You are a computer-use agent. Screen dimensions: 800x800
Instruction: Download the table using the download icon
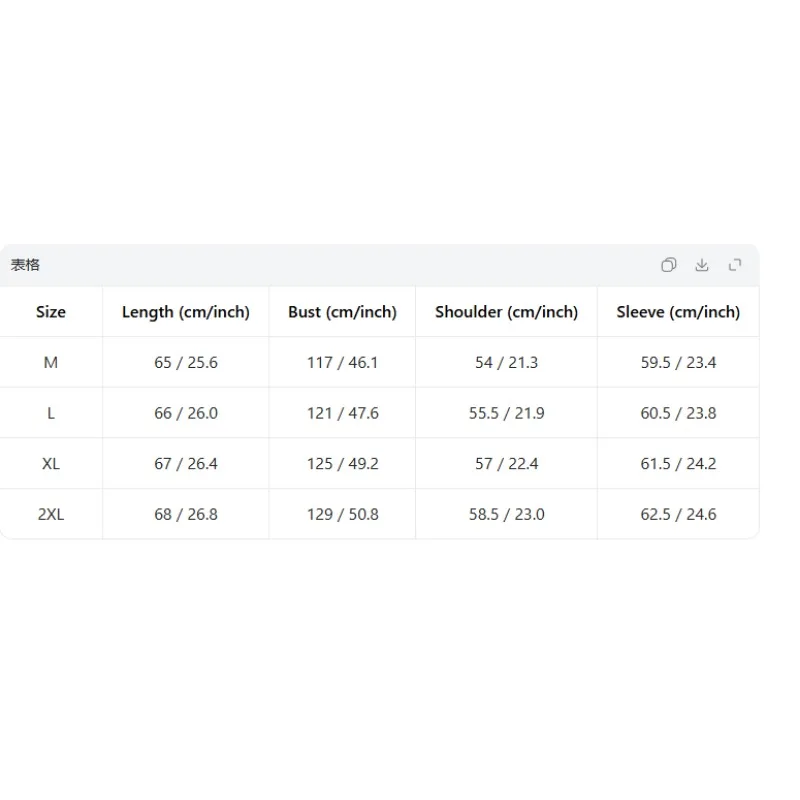[702, 265]
